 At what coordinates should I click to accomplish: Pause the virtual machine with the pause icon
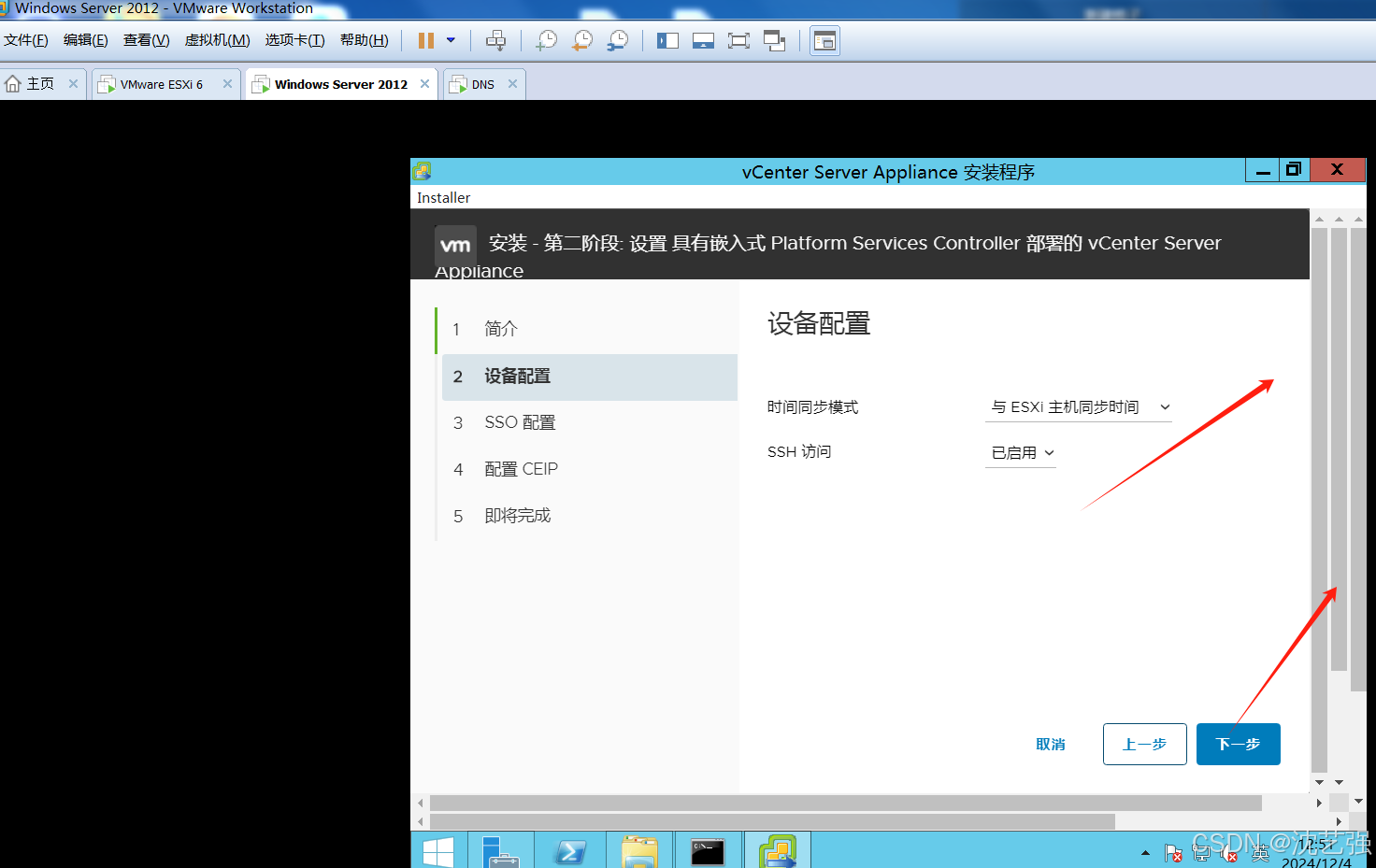coord(426,40)
